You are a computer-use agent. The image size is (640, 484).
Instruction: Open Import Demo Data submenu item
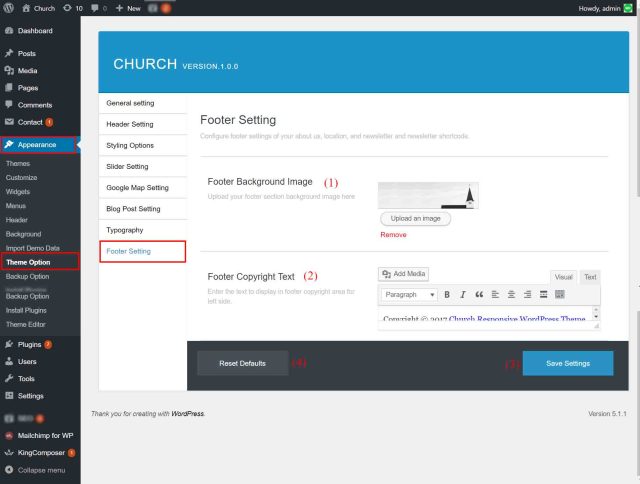coord(33,248)
